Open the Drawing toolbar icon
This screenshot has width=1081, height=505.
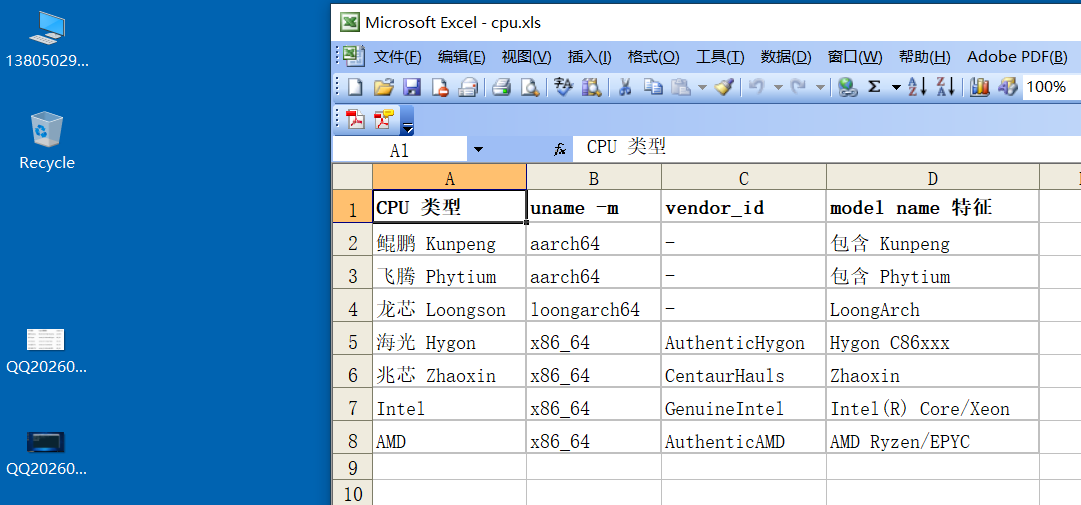point(1008,87)
